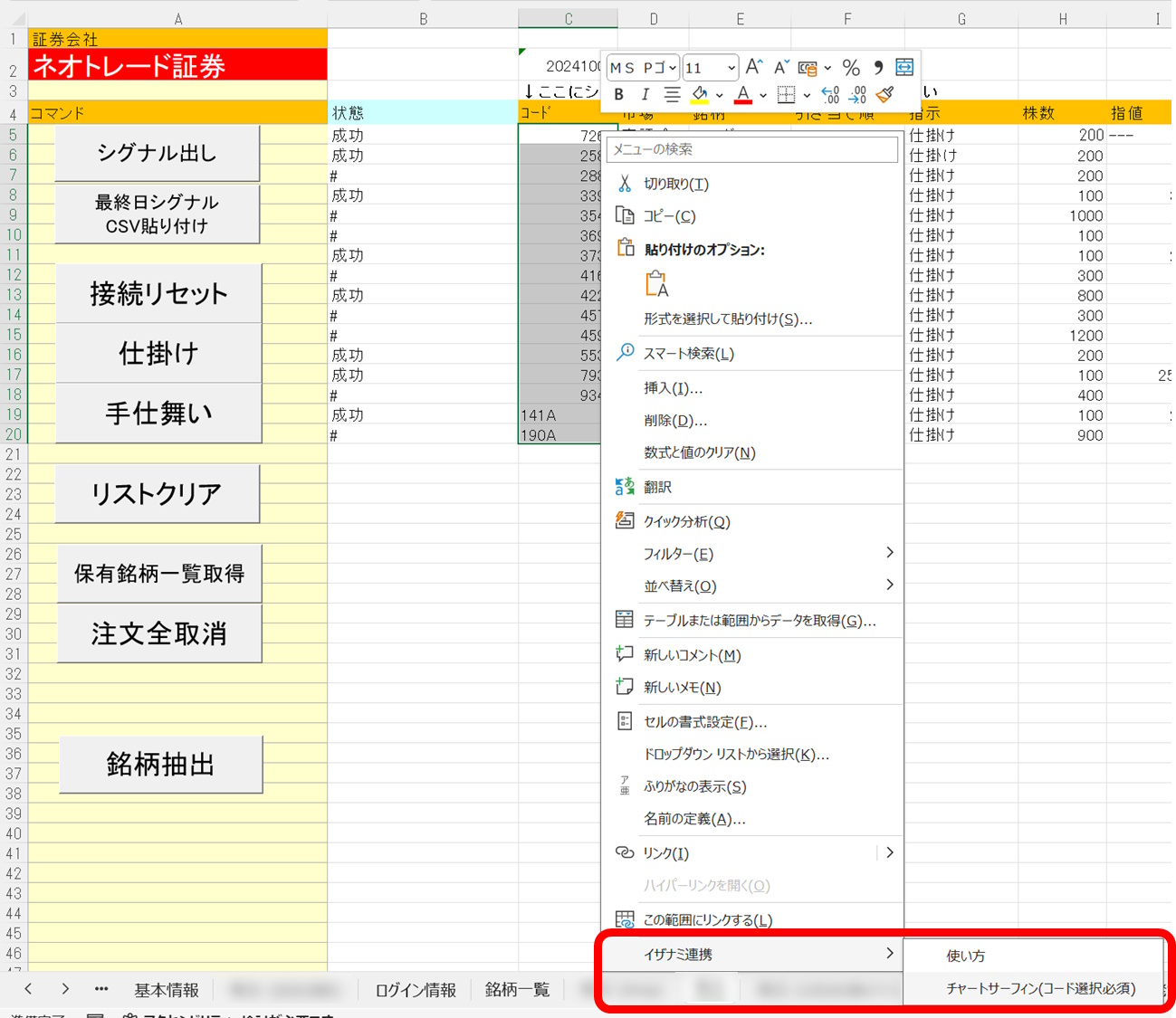This screenshot has height=1018, width=1176.
Task: Click ふりがなの表示 menu item
Action: coord(752,786)
